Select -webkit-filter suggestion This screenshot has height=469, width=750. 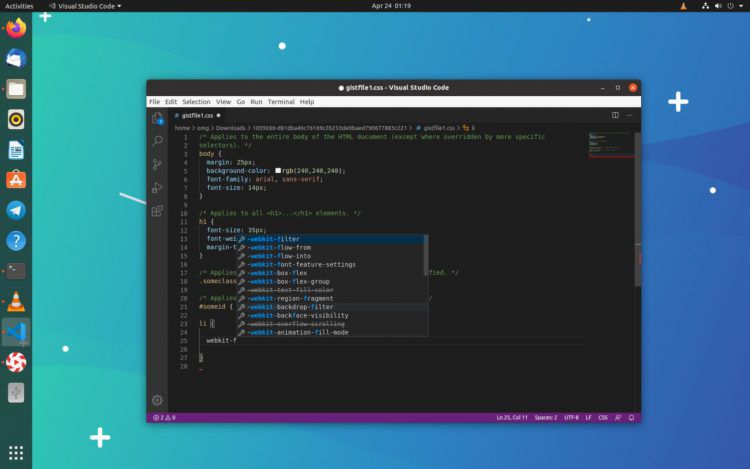[330, 239]
